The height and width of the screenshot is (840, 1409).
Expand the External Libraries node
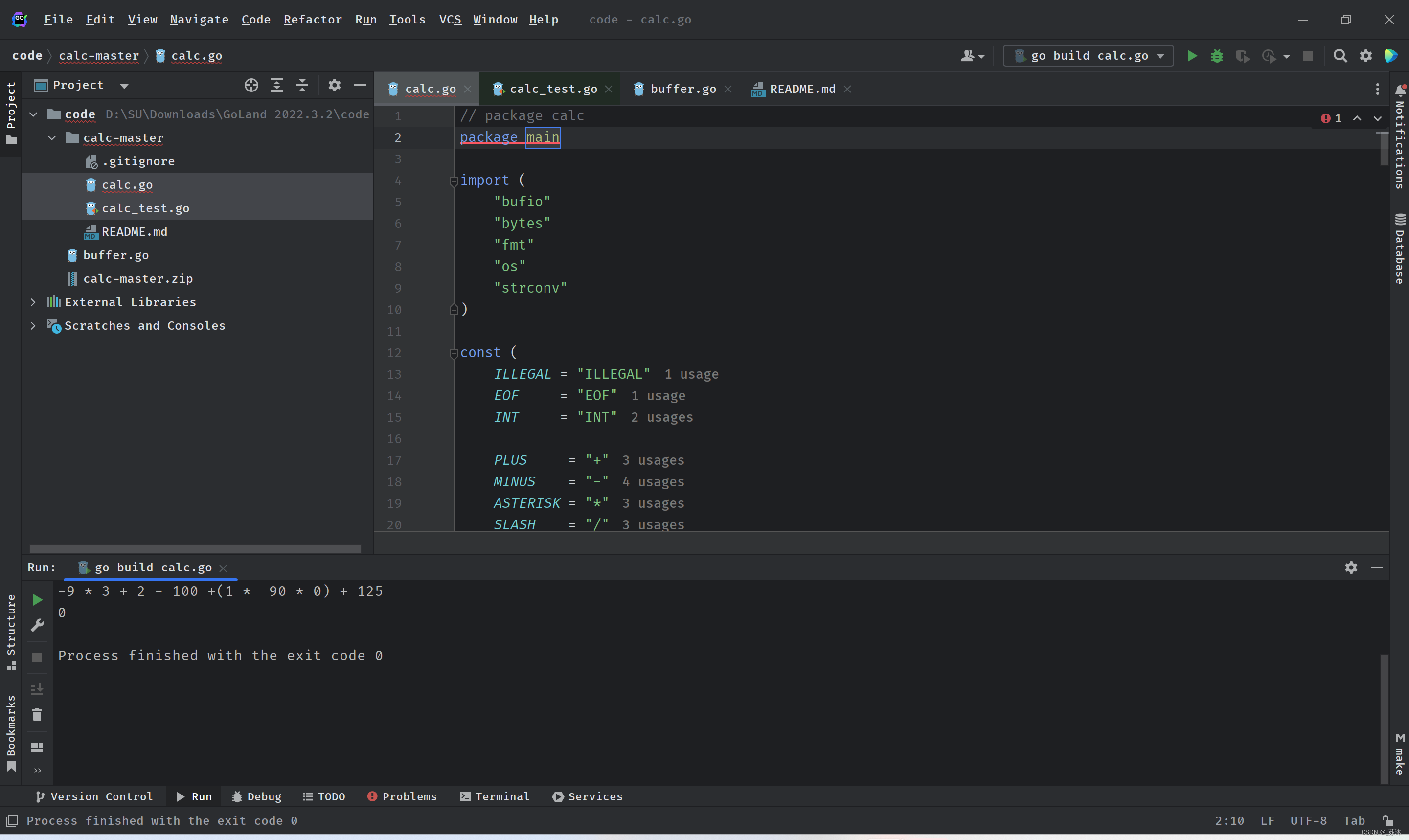pyautogui.click(x=33, y=302)
